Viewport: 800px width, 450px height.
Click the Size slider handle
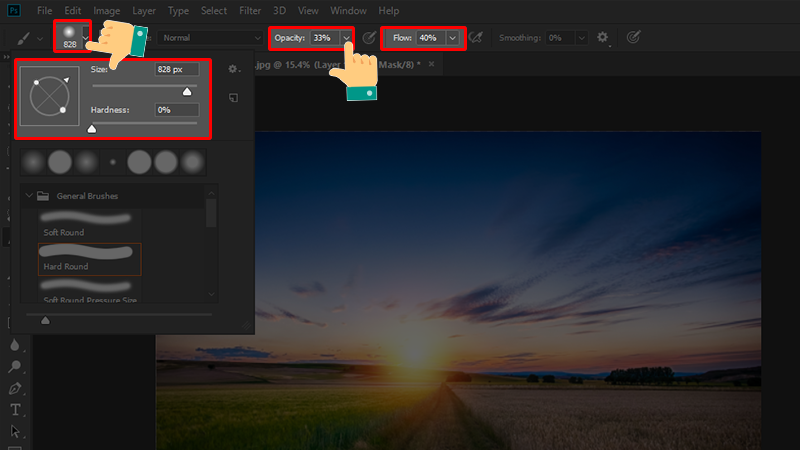187,92
